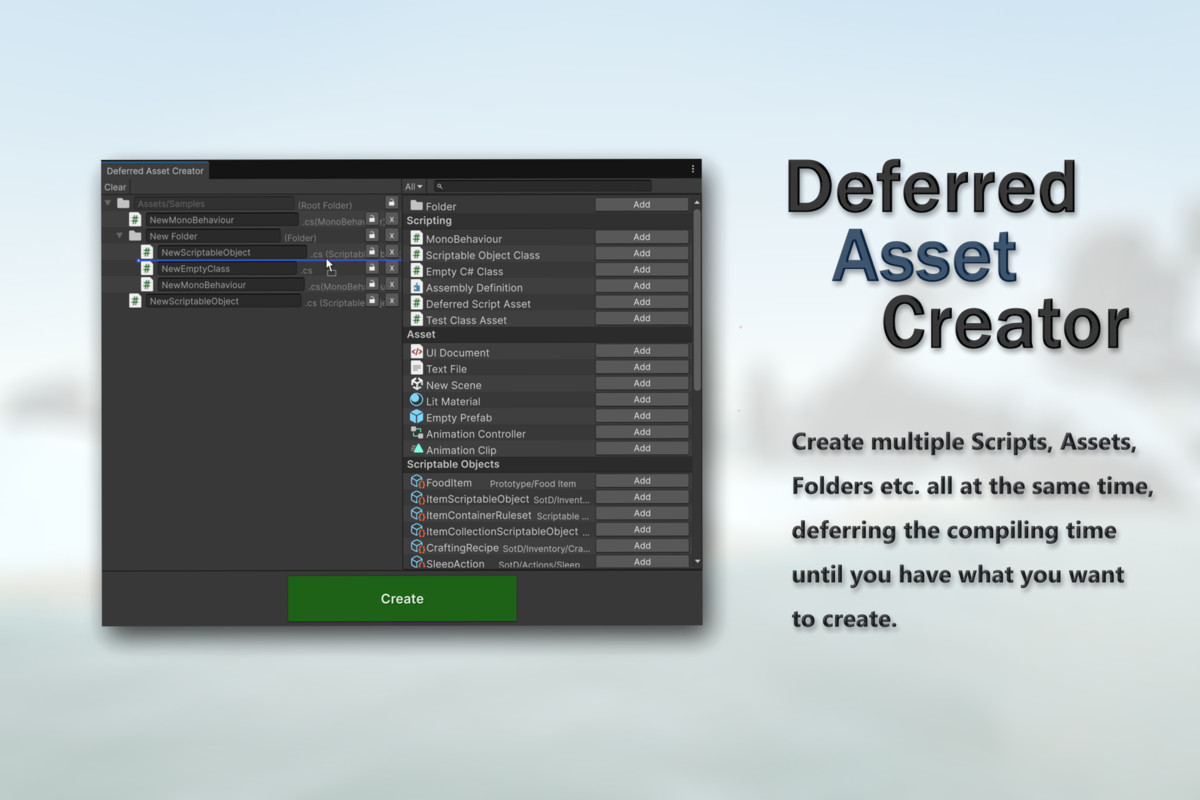Click the Empty Prefab cube icon
Screen dimensions: 1200x800
(416, 418)
